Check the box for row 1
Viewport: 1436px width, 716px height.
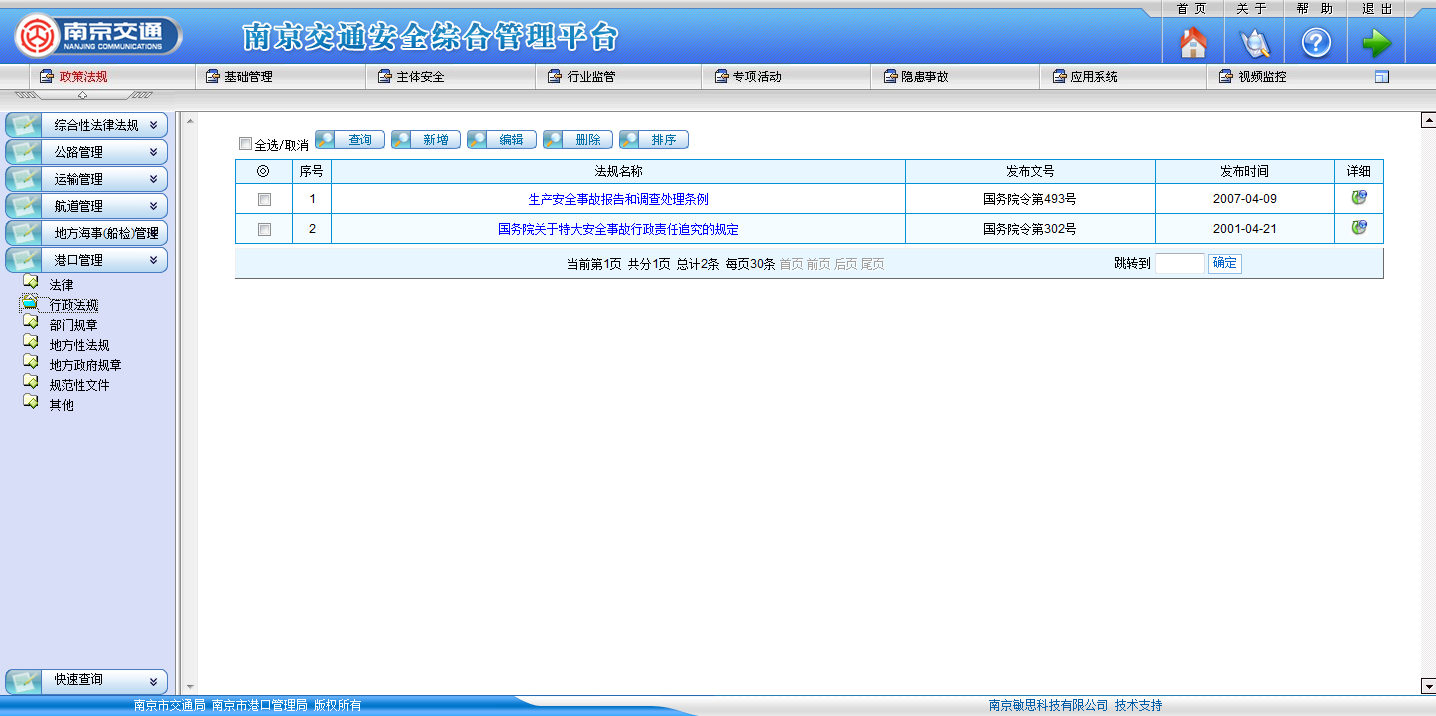coord(264,199)
